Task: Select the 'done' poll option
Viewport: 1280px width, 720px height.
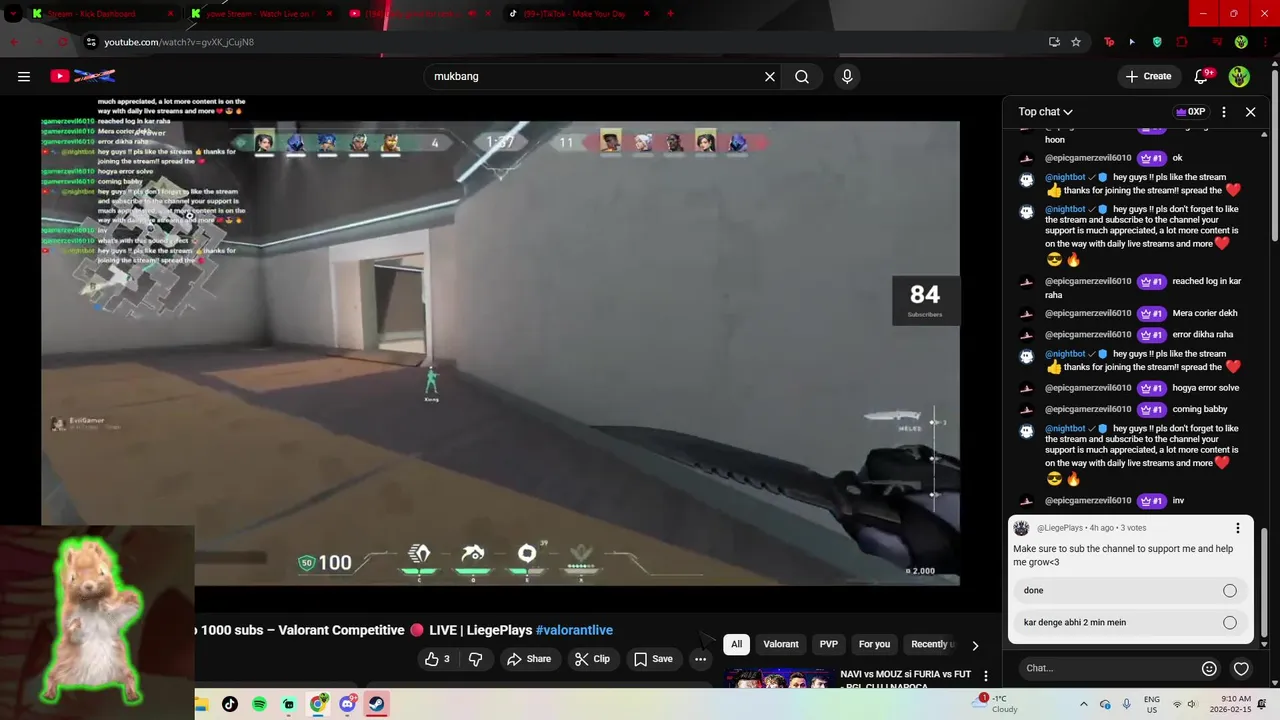Action: pyautogui.click(x=1130, y=590)
